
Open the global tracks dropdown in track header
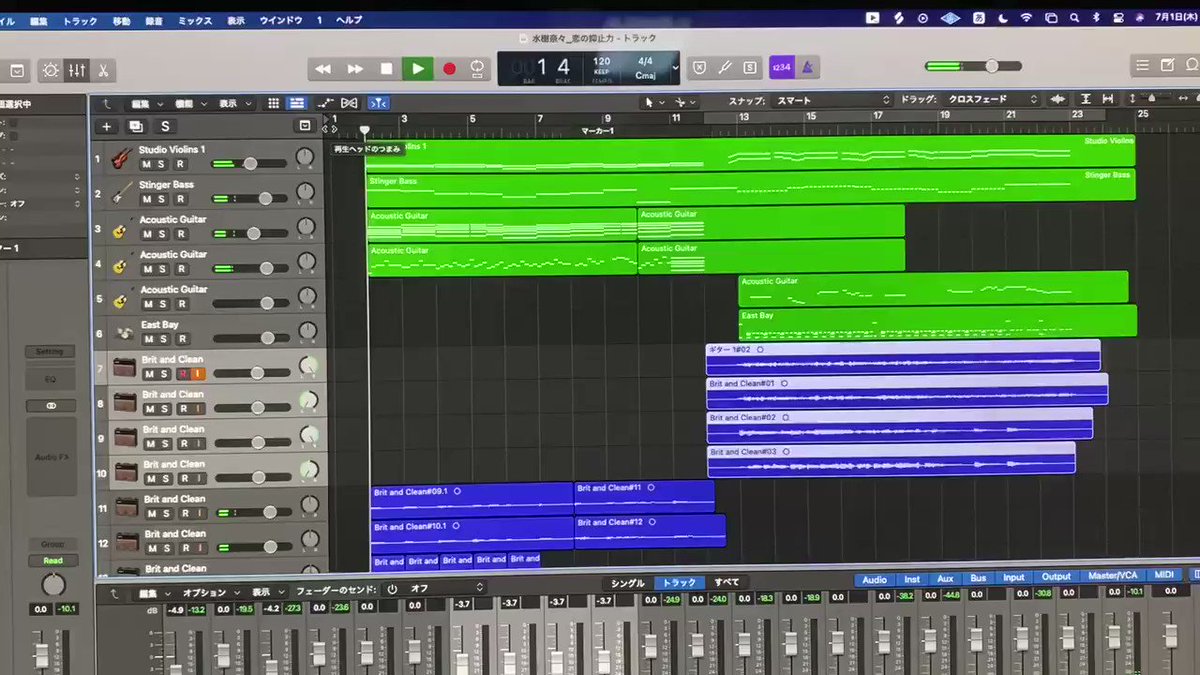305,126
